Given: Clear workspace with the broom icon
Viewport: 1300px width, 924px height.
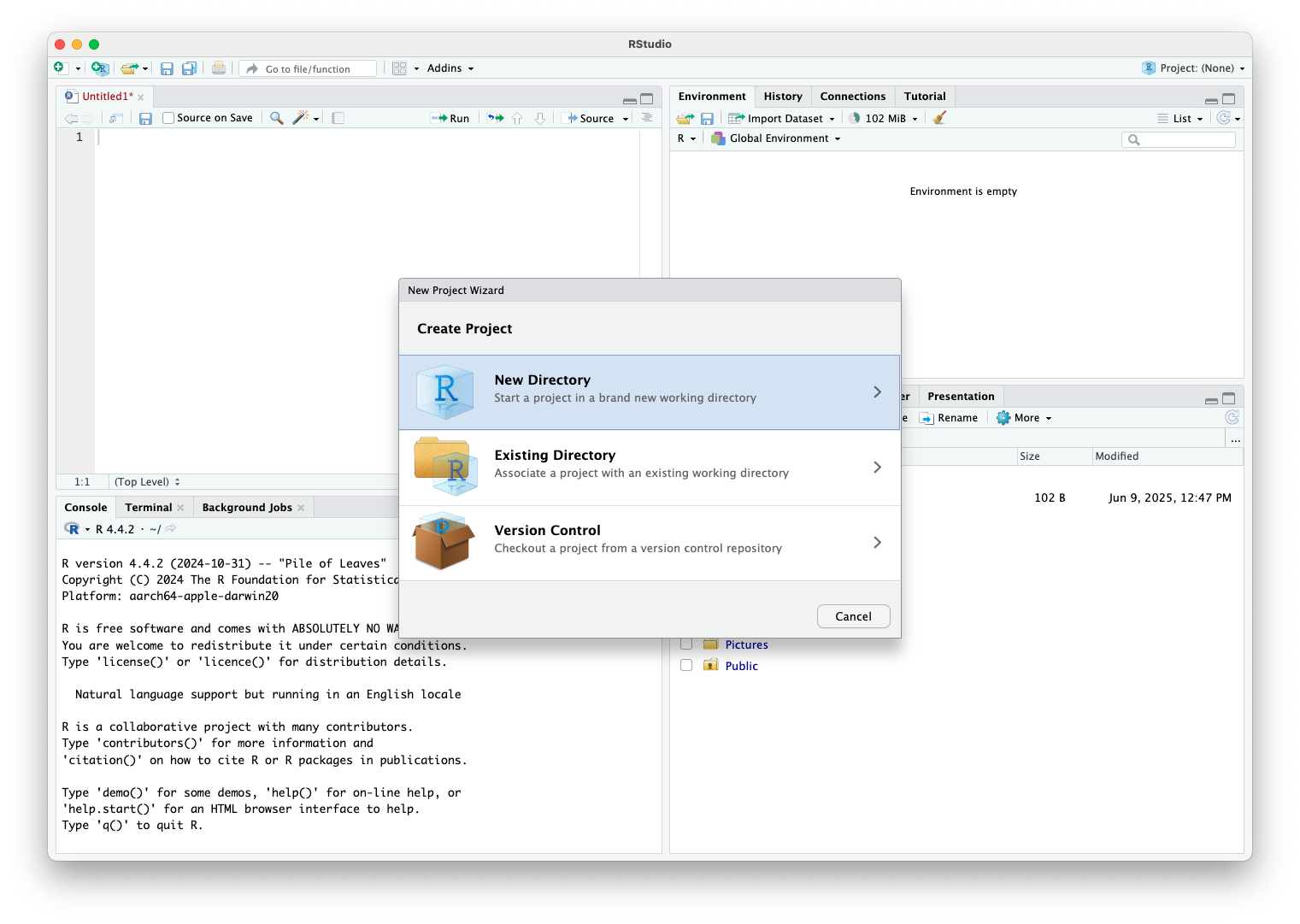Looking at the screenshot, I should click(939, 118).
